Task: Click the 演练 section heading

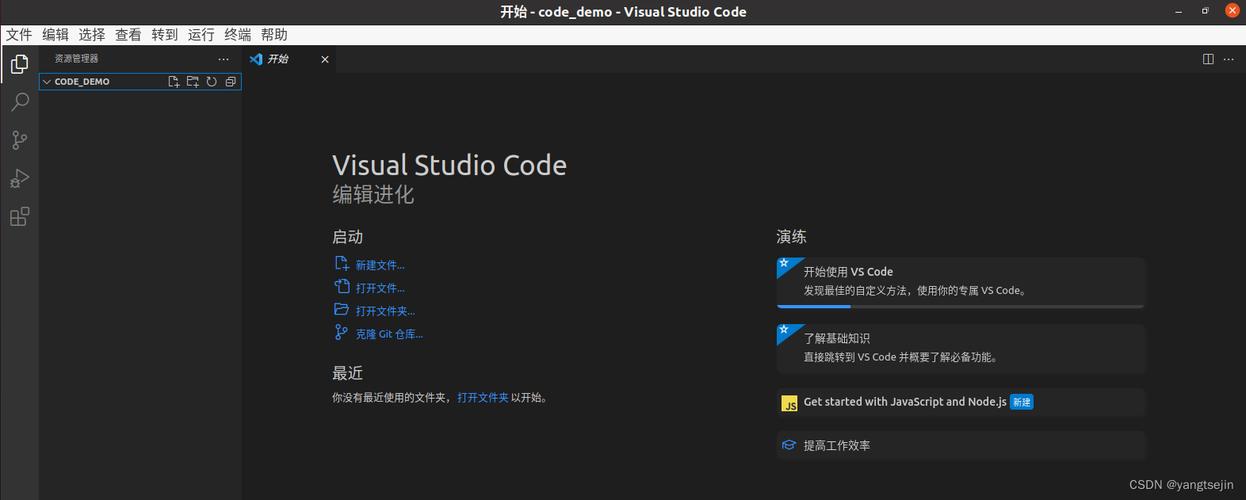Action: pos(791,237)
